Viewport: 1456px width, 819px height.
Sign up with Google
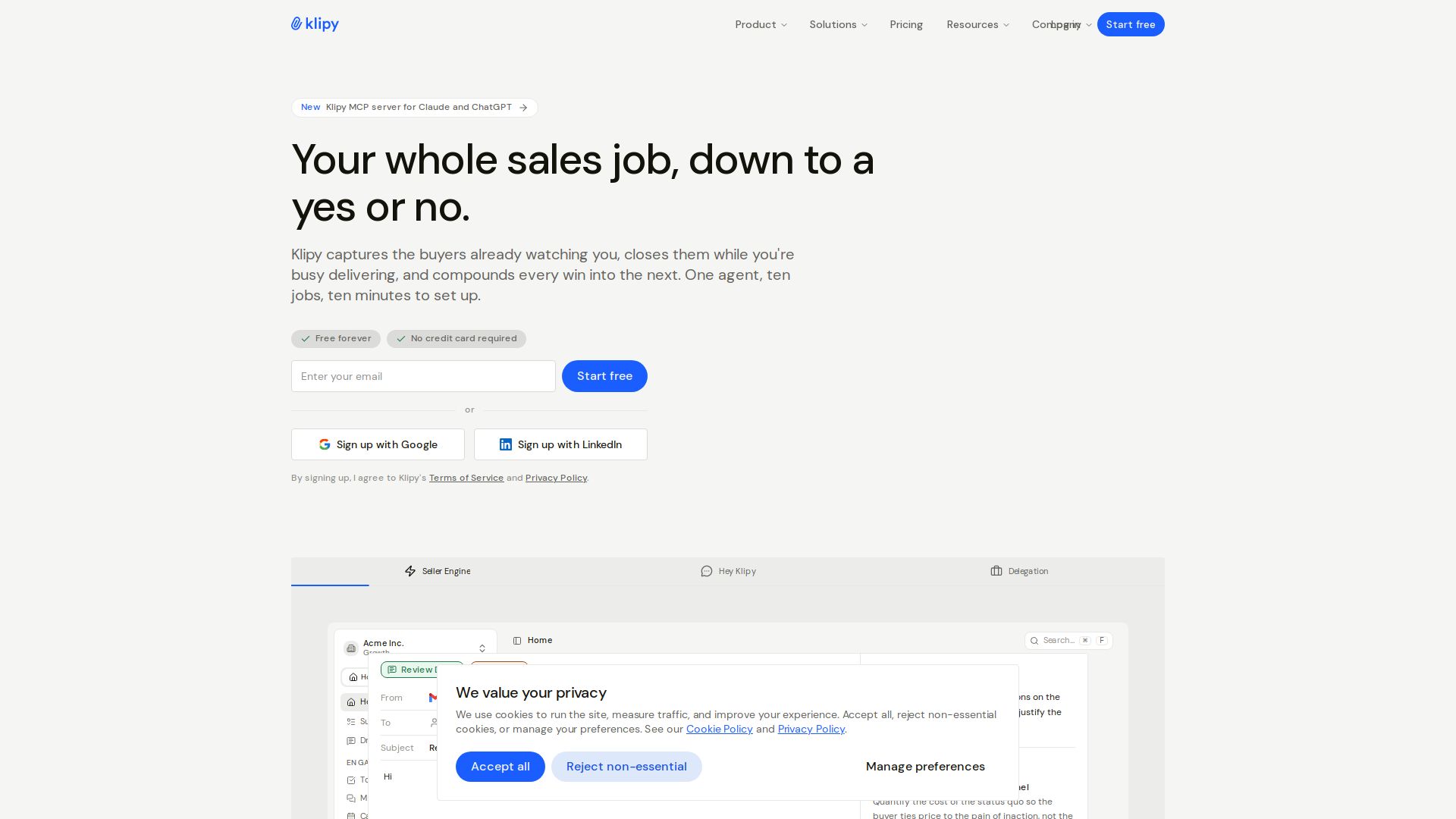(x=378, y=444)
